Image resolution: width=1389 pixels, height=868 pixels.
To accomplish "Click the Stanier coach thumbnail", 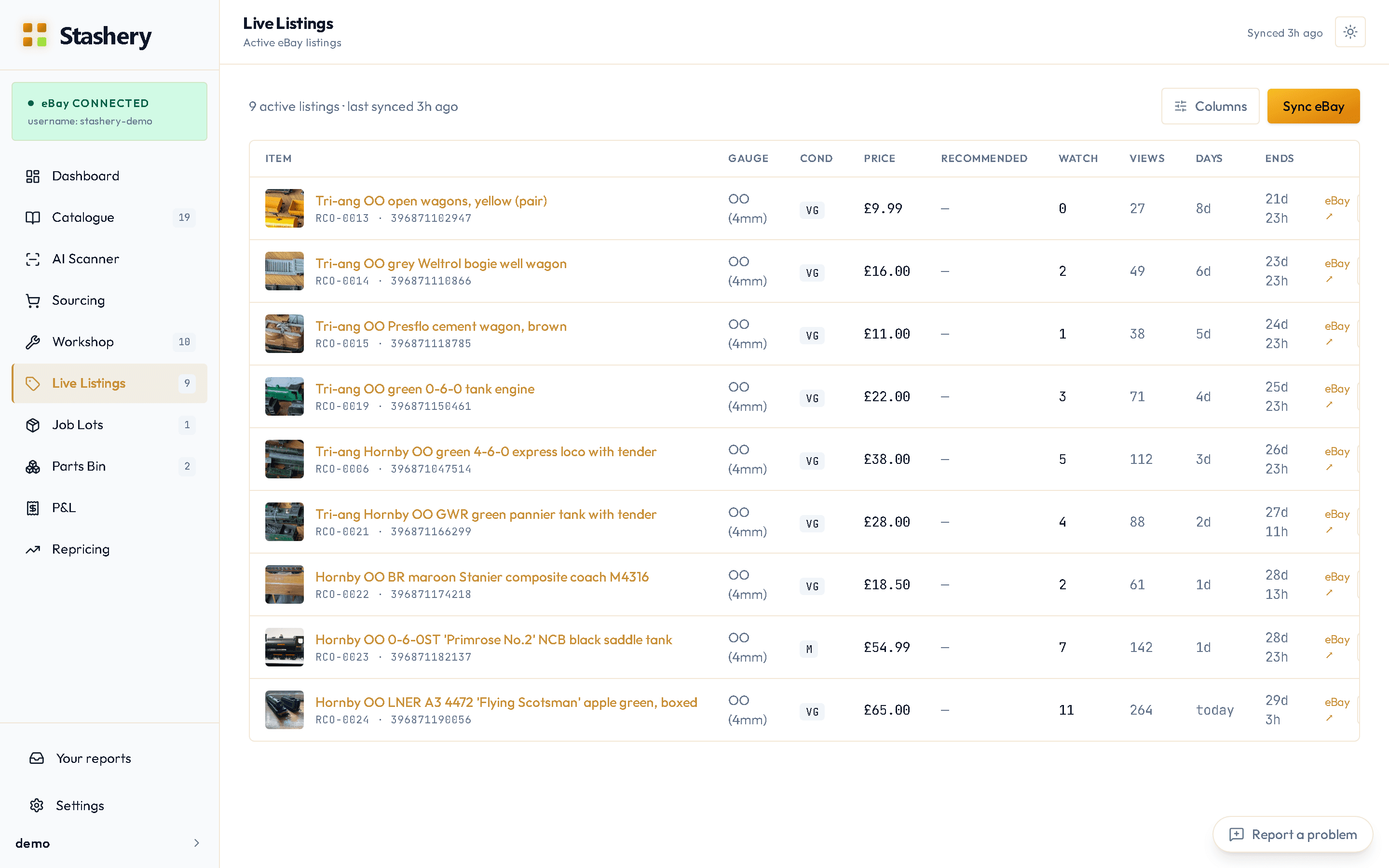I will [284, 584].
